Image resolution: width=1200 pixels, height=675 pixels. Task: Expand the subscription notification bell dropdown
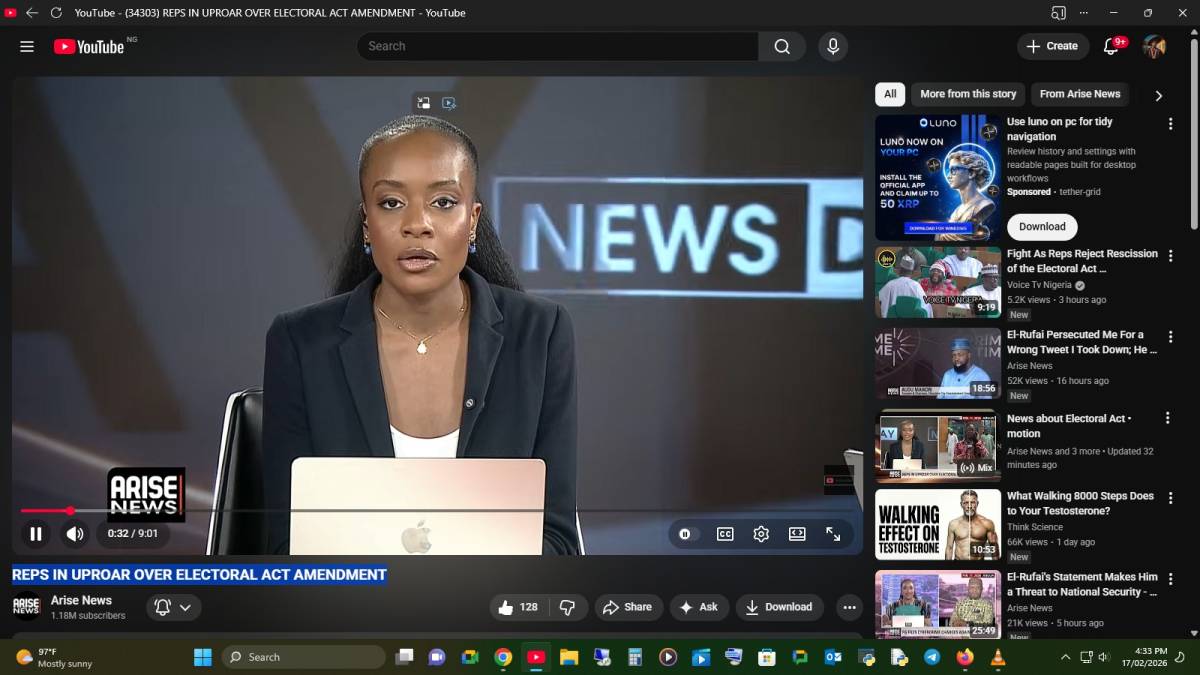tap(174, 607)
